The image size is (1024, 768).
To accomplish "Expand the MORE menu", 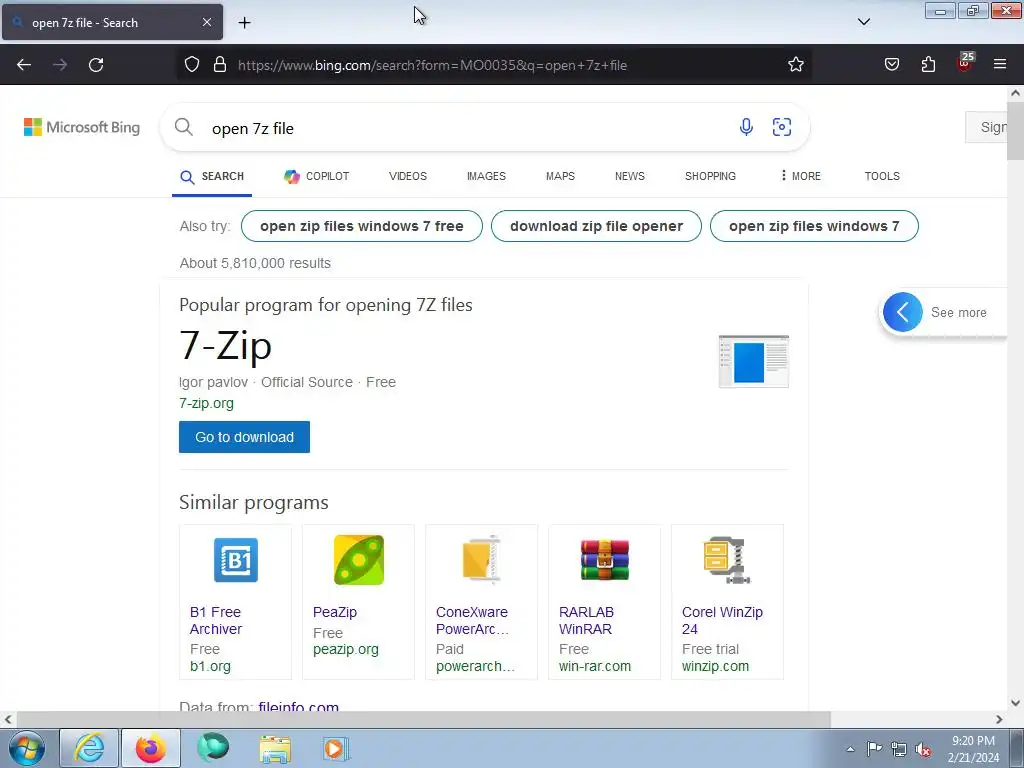I will click(801, 176).
